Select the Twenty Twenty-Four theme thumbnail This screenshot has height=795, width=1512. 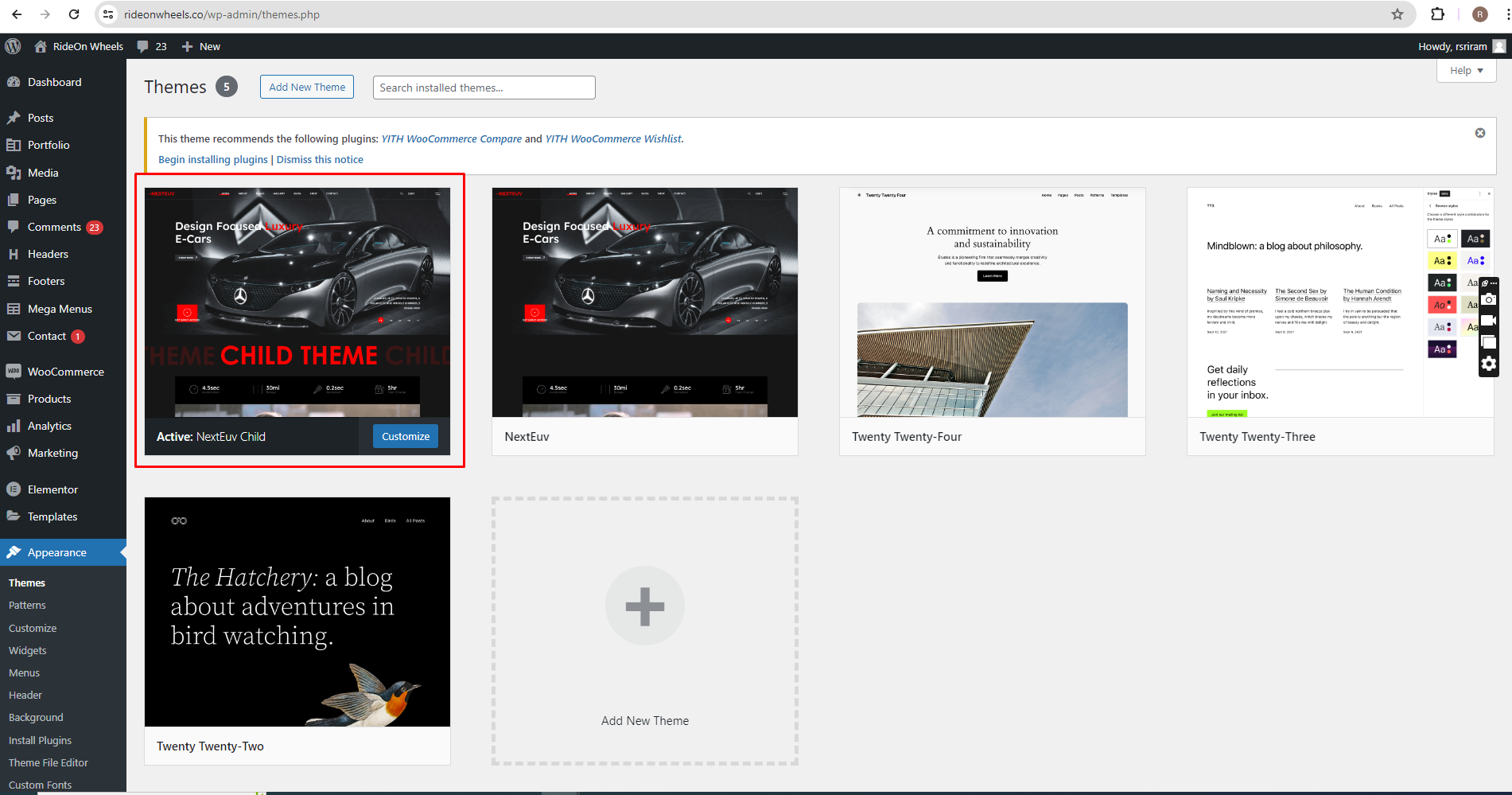tap(993, 302)
